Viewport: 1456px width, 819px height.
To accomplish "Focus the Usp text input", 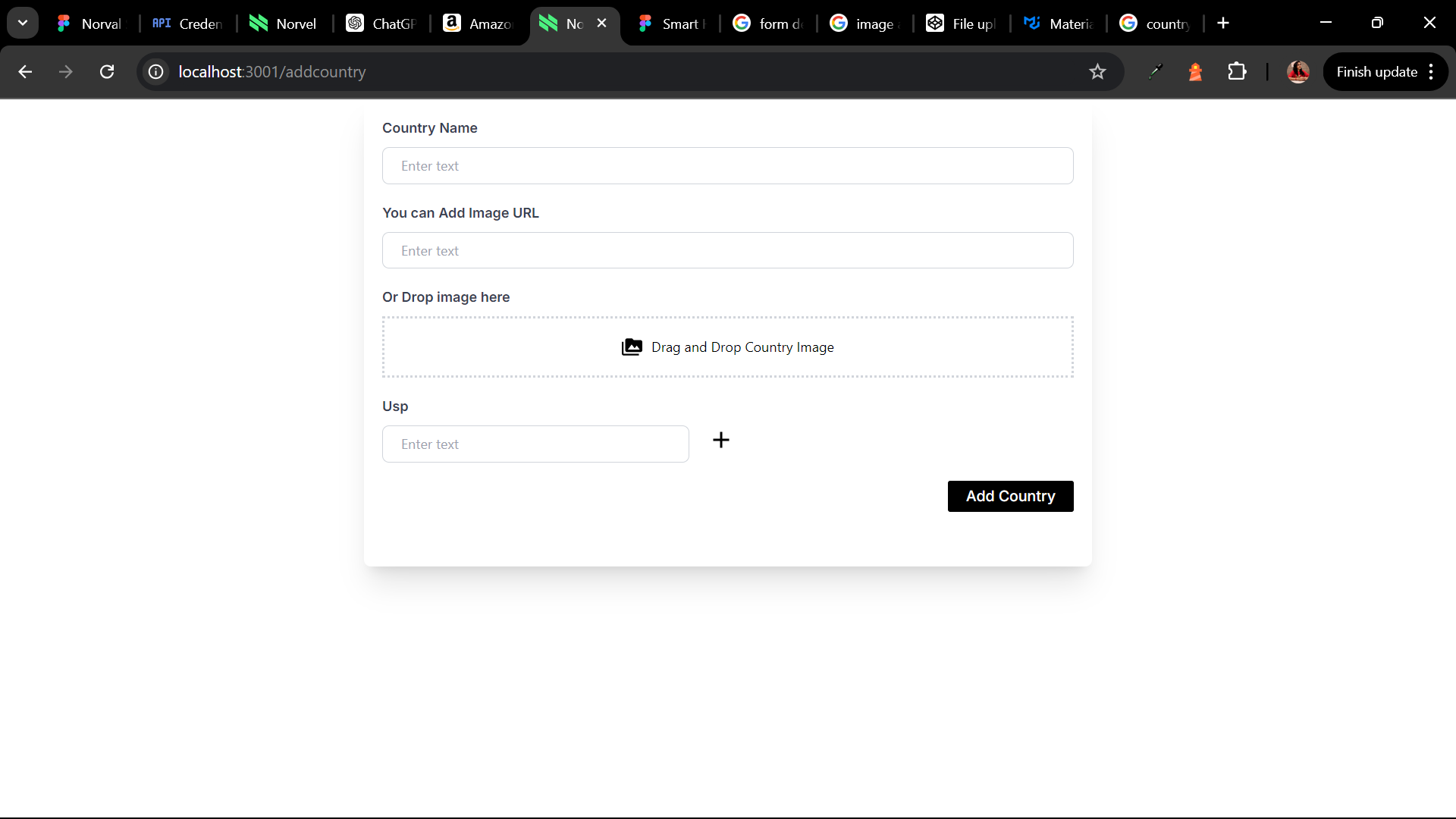I will pyautogui.click(x=535, y=444).
